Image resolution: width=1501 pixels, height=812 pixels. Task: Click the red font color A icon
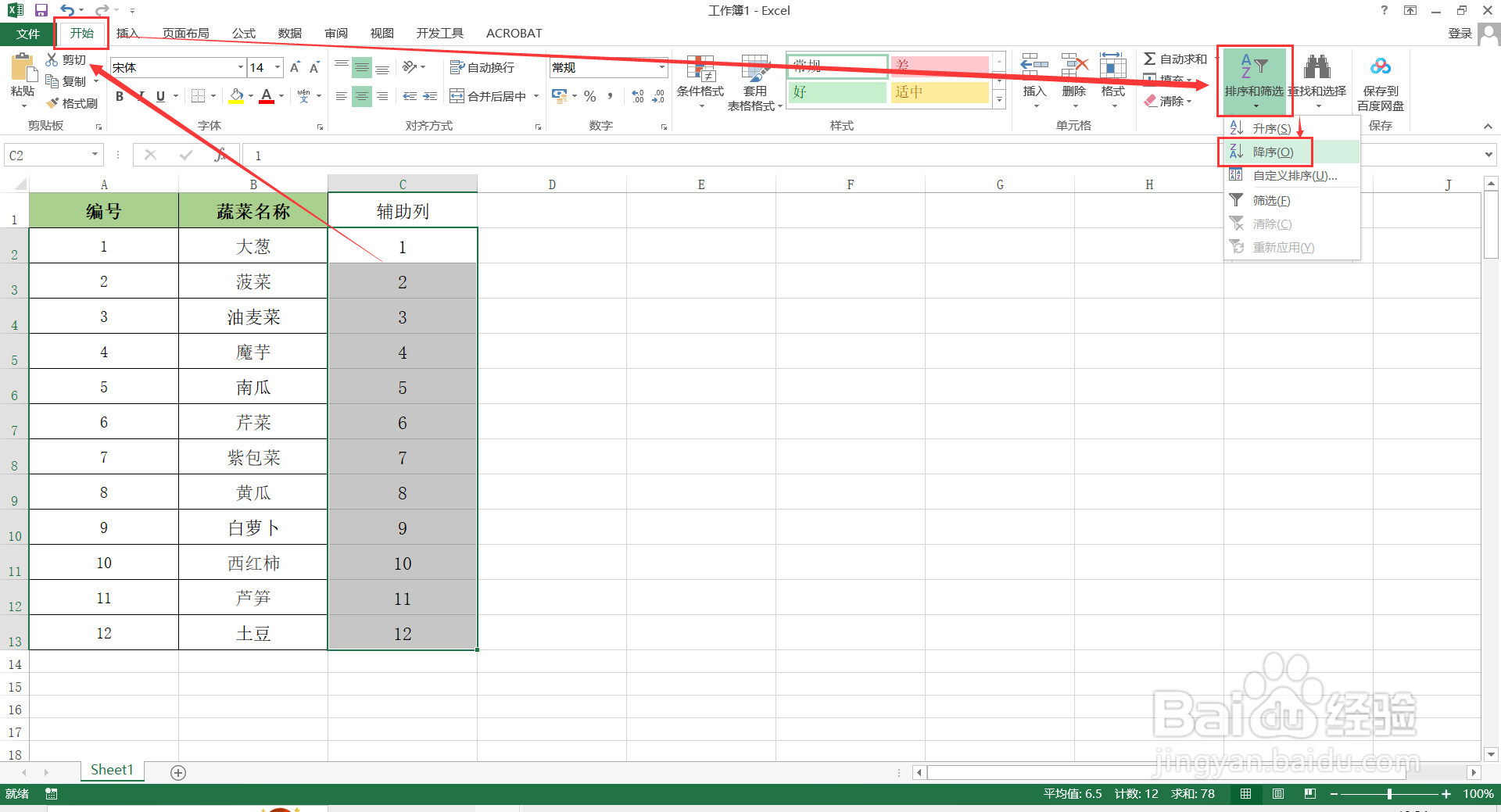coord(267,96)
